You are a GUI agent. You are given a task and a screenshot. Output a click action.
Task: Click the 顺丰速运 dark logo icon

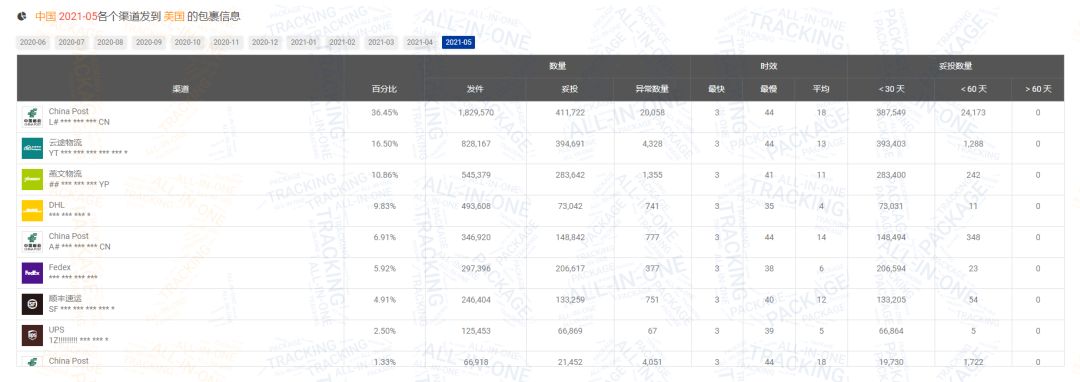(x=32, y=304)
